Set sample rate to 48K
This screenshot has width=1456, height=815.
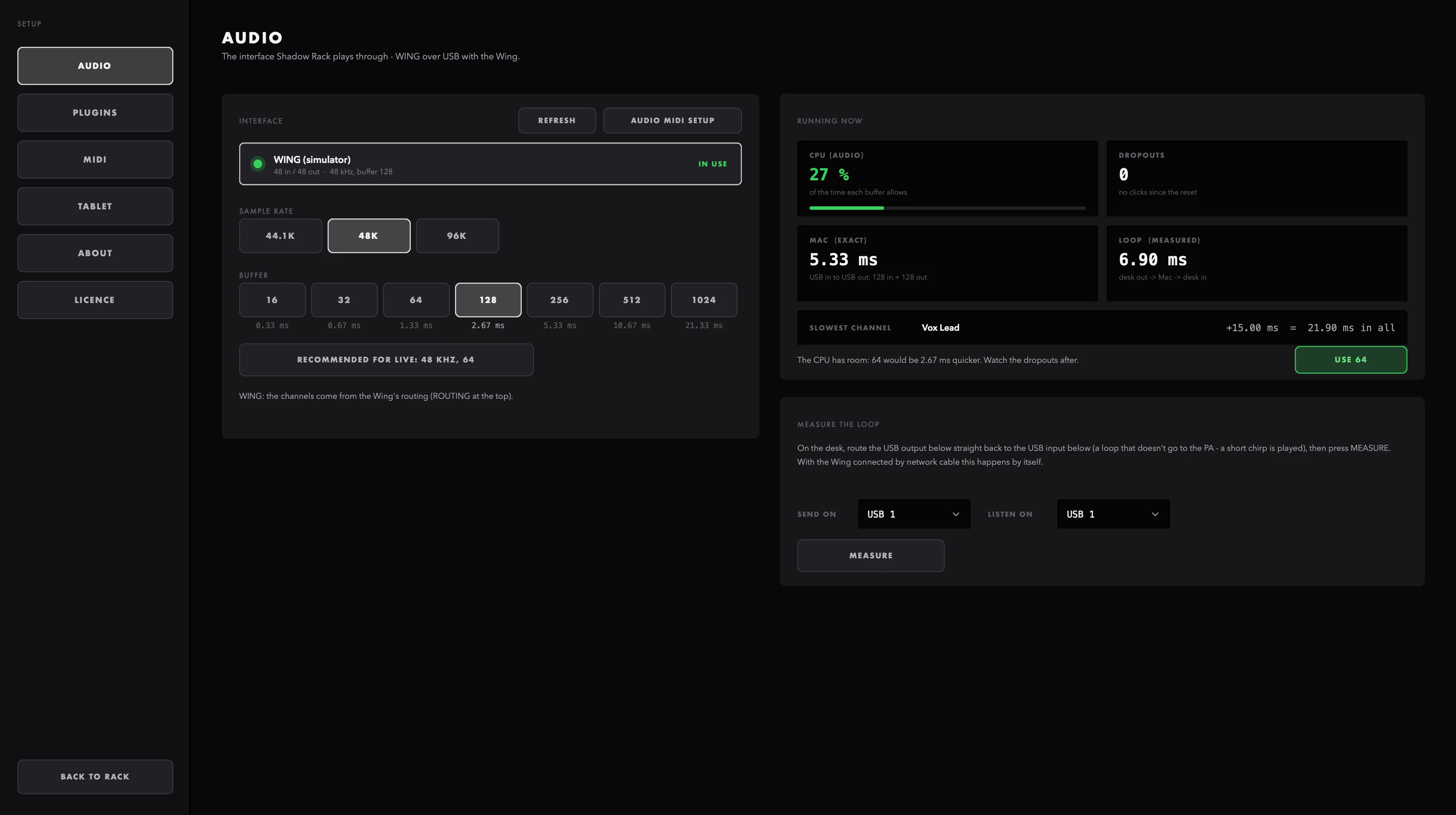368,236
